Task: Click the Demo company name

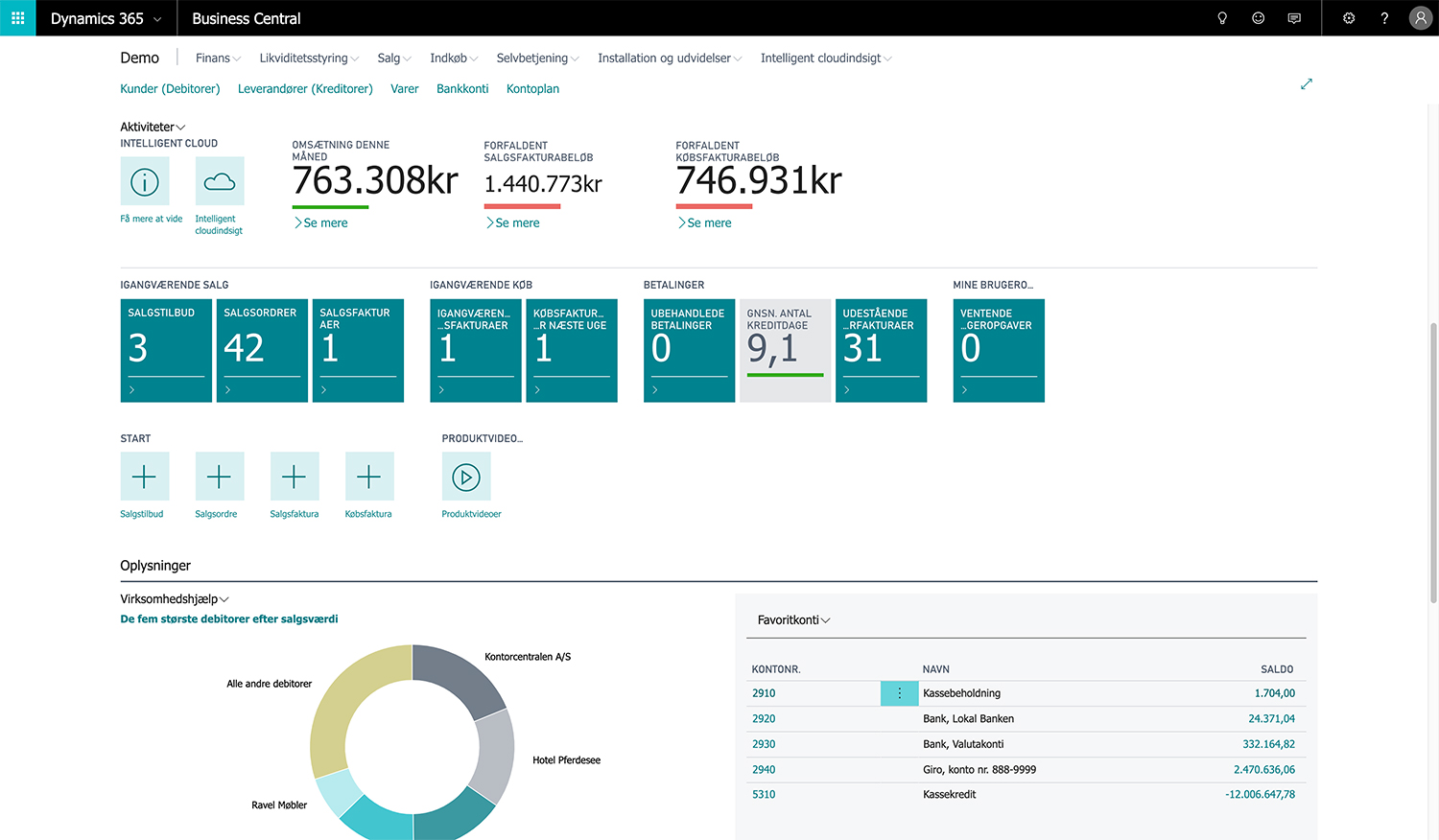Action: point(139,58)
